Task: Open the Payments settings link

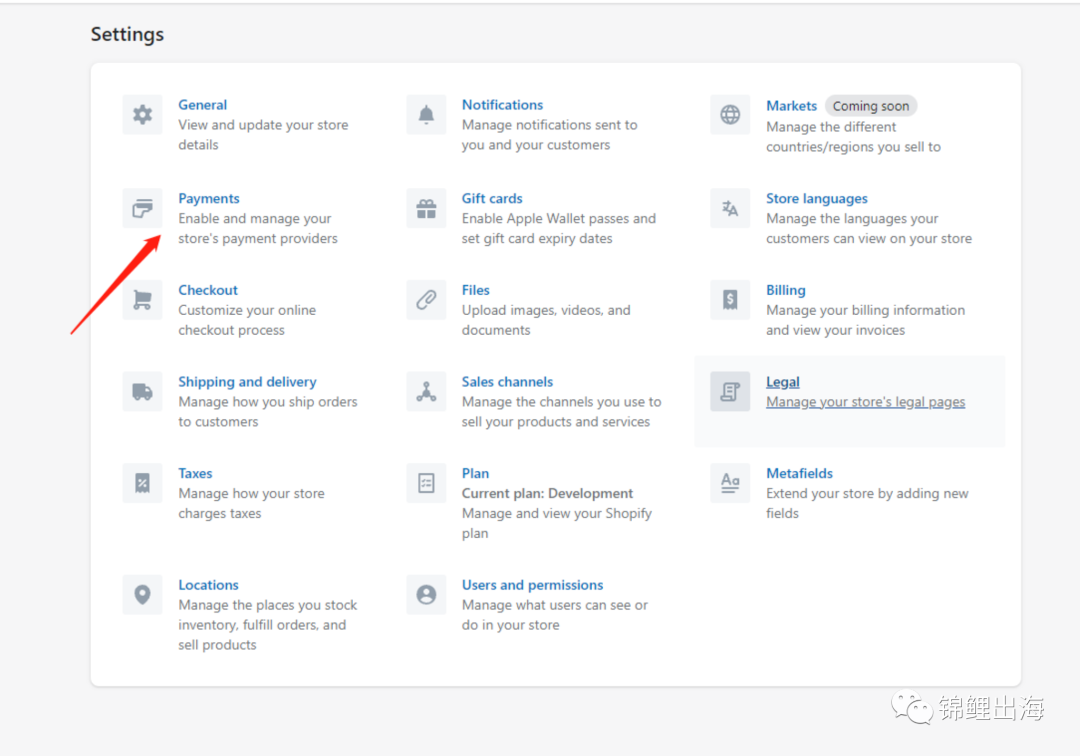Action: pos(209,199)
